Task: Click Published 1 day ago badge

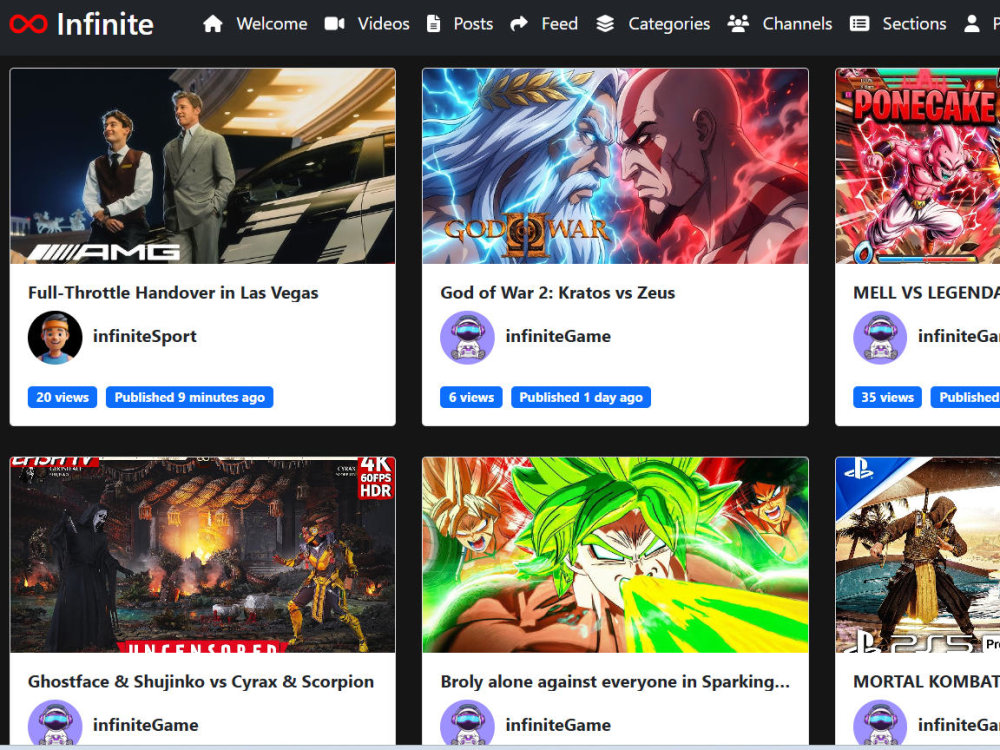Action: (581, 397)
